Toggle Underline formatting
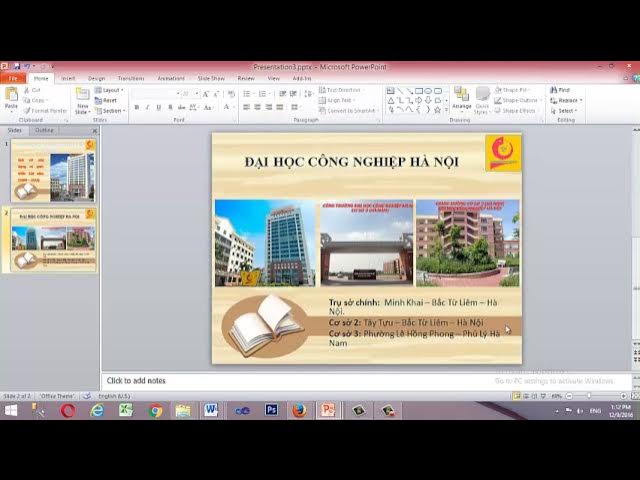 (158, 107)
